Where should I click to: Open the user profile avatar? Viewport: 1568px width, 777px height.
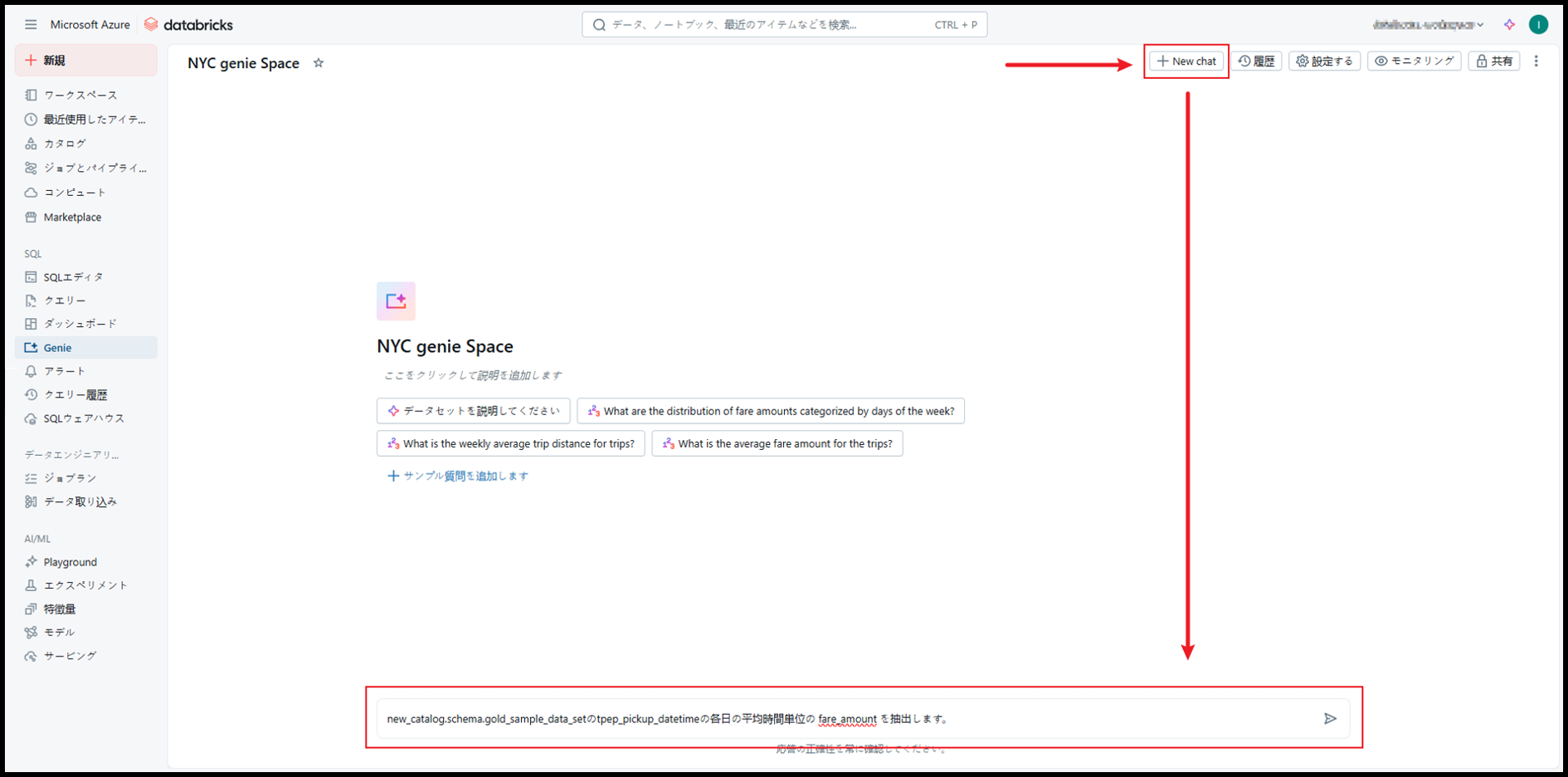[1538, 25]
